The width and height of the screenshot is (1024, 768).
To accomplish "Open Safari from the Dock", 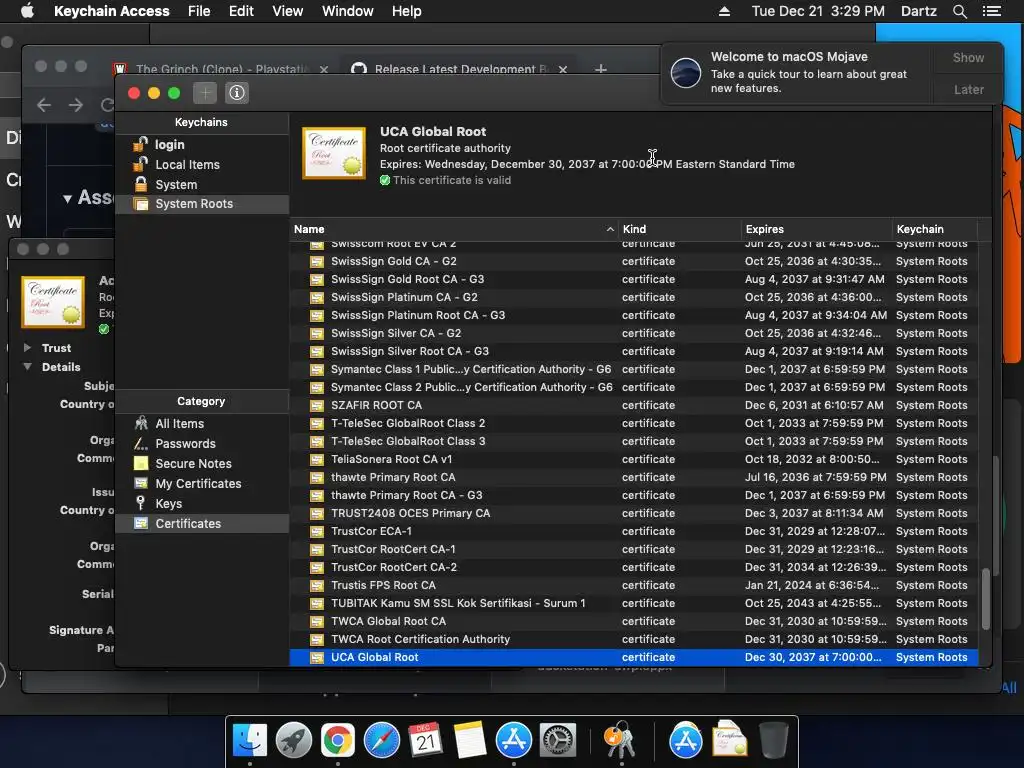I will 381,740.
